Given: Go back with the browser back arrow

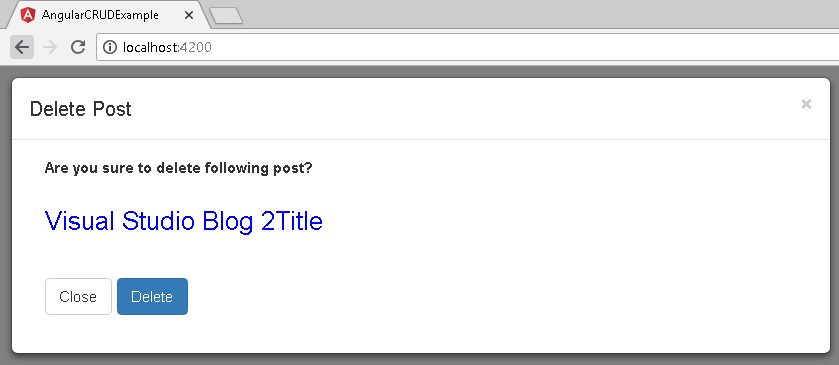Looking at the screenshot, I should (x=22, y=47).
